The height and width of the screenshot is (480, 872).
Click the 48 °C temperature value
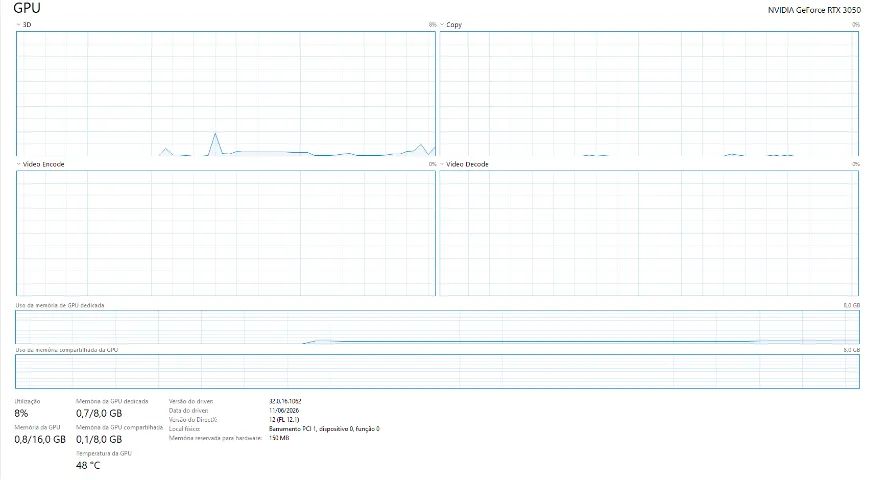[x=88, y=465]
